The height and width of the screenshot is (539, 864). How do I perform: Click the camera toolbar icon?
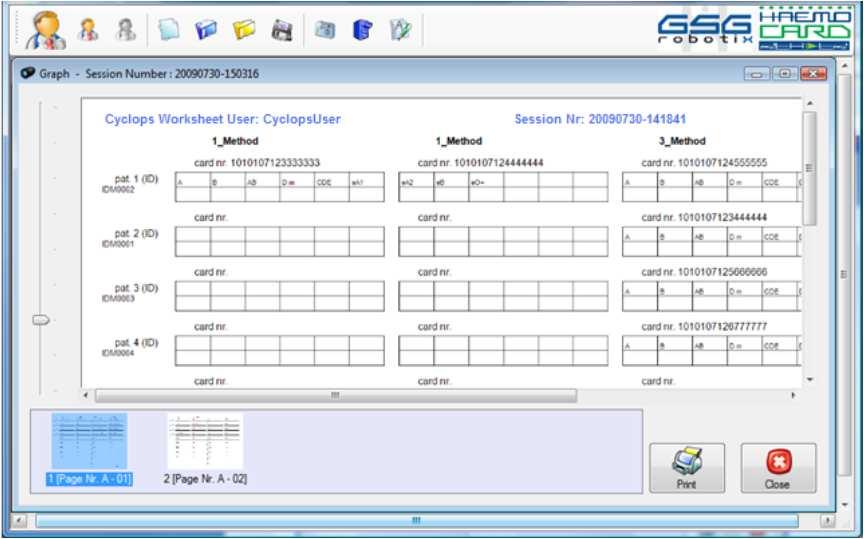coord(325,30)
